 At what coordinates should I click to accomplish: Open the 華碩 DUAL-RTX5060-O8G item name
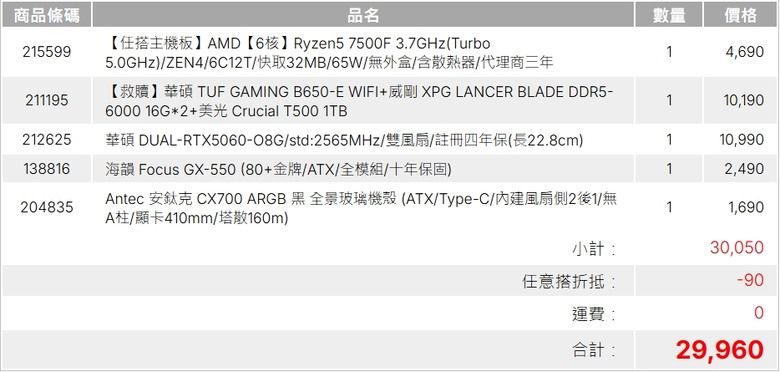[344, 140]
